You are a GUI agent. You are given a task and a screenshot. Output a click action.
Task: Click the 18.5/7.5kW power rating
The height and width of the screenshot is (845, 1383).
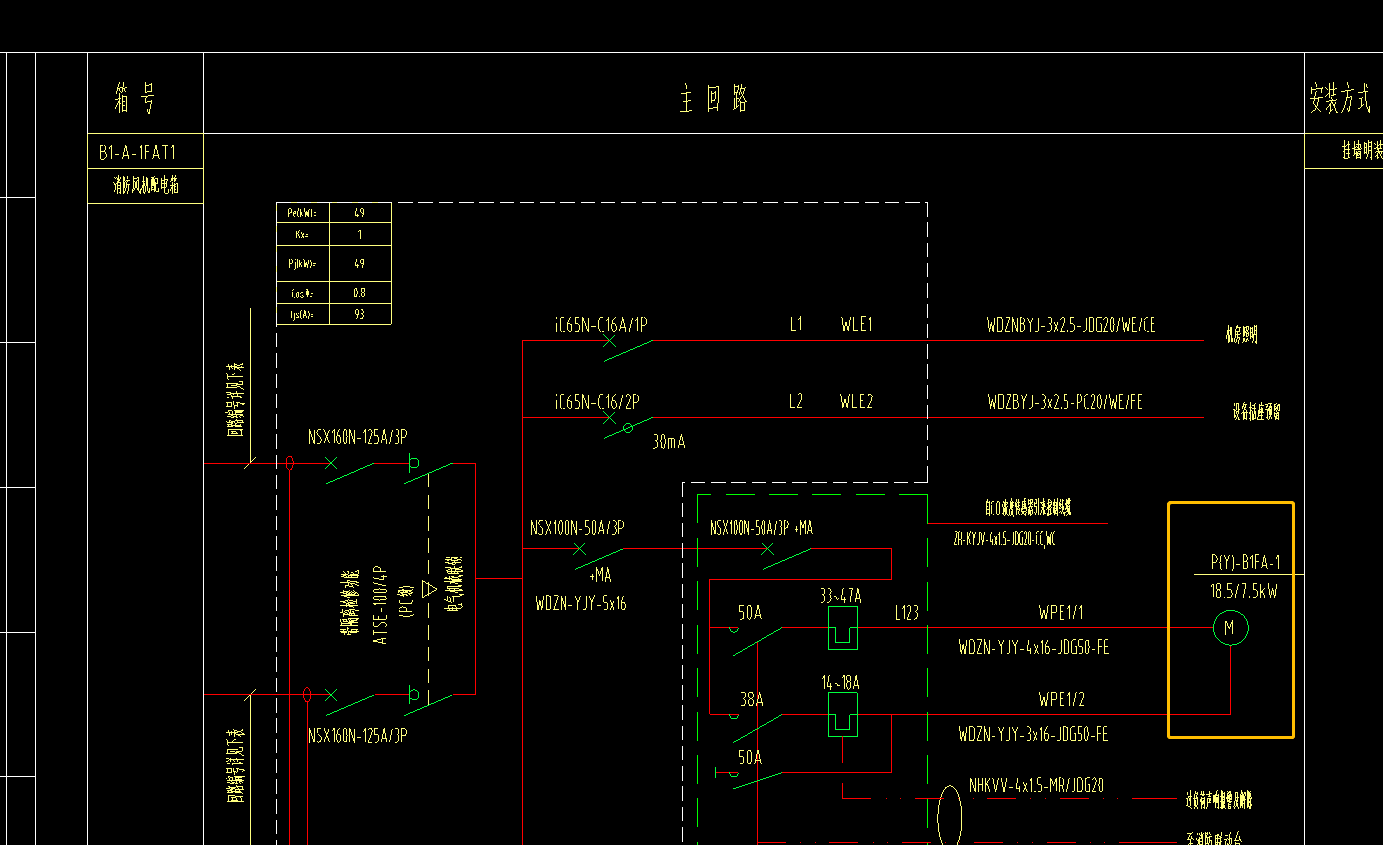(x=1243, y=591)
